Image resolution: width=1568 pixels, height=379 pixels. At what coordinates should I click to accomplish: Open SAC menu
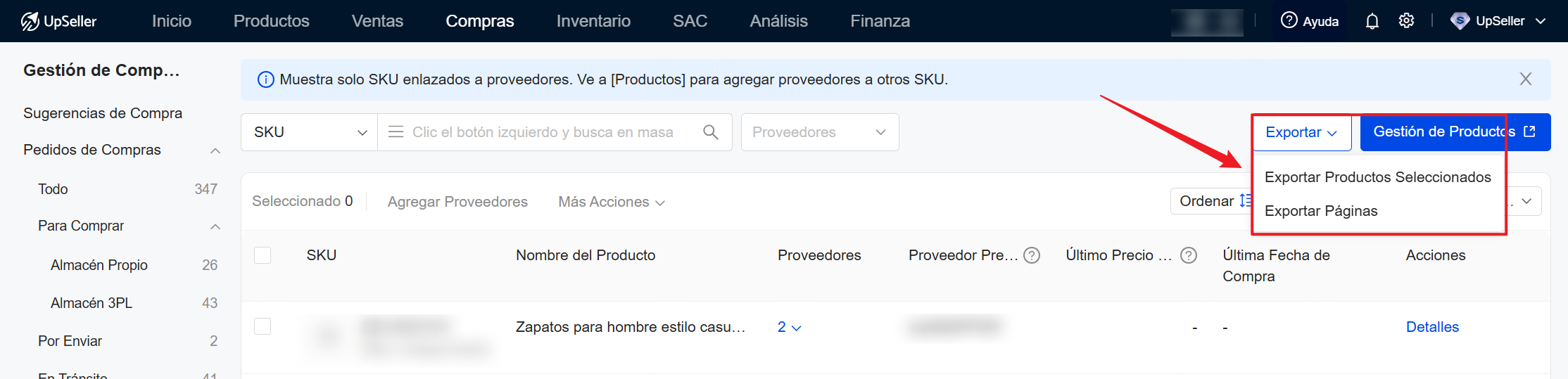(690, 21)
